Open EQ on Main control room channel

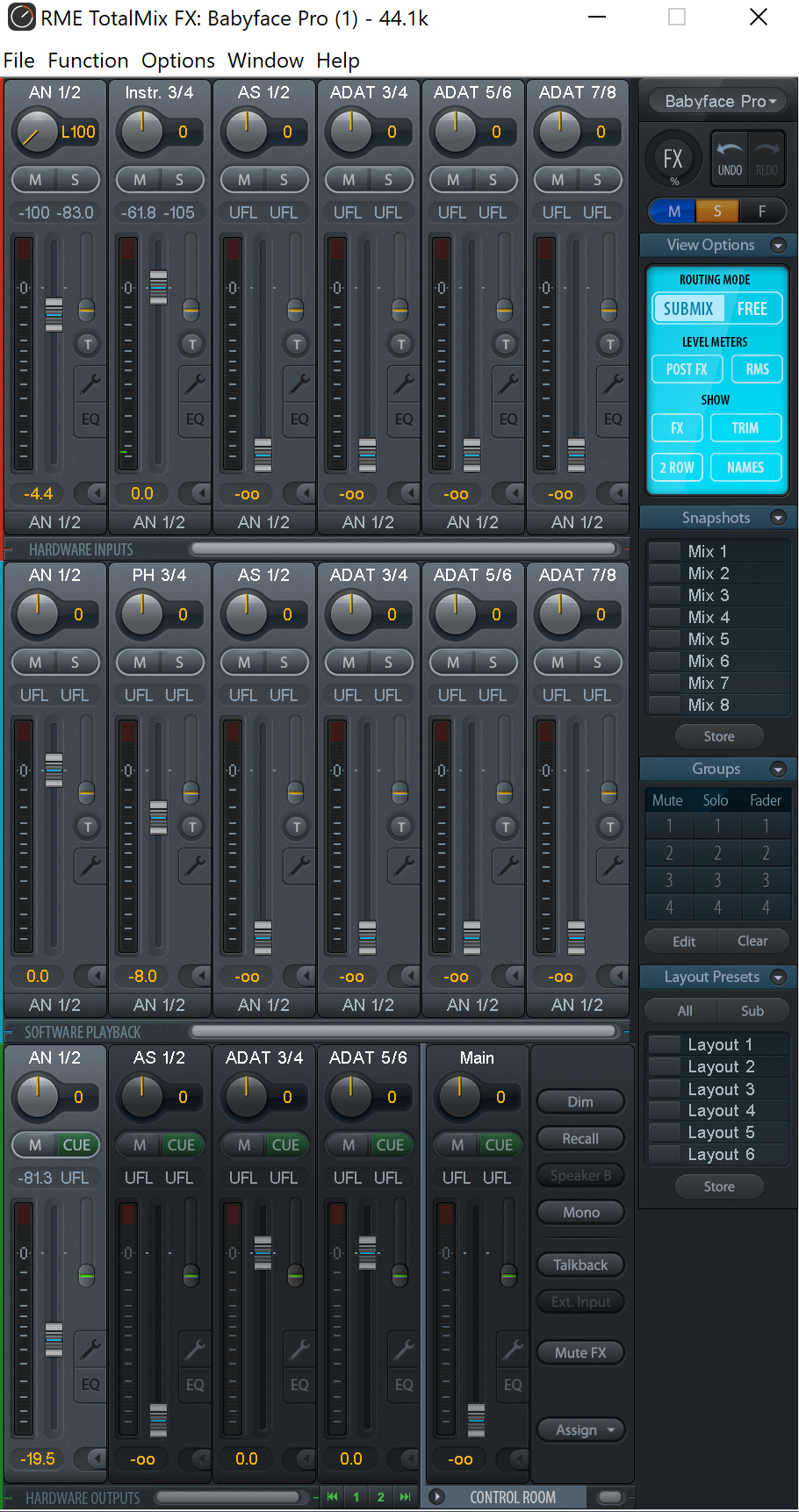[x=513, y=1385]
